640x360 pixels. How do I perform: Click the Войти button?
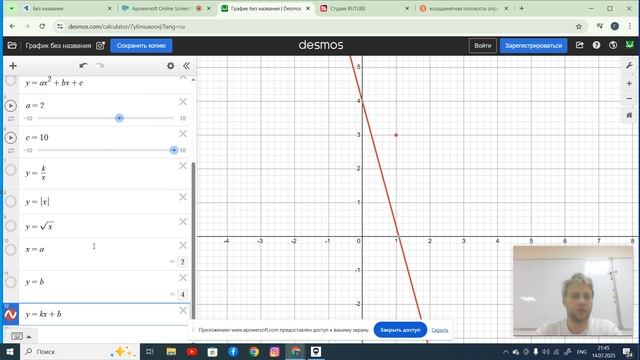[483, 45]
